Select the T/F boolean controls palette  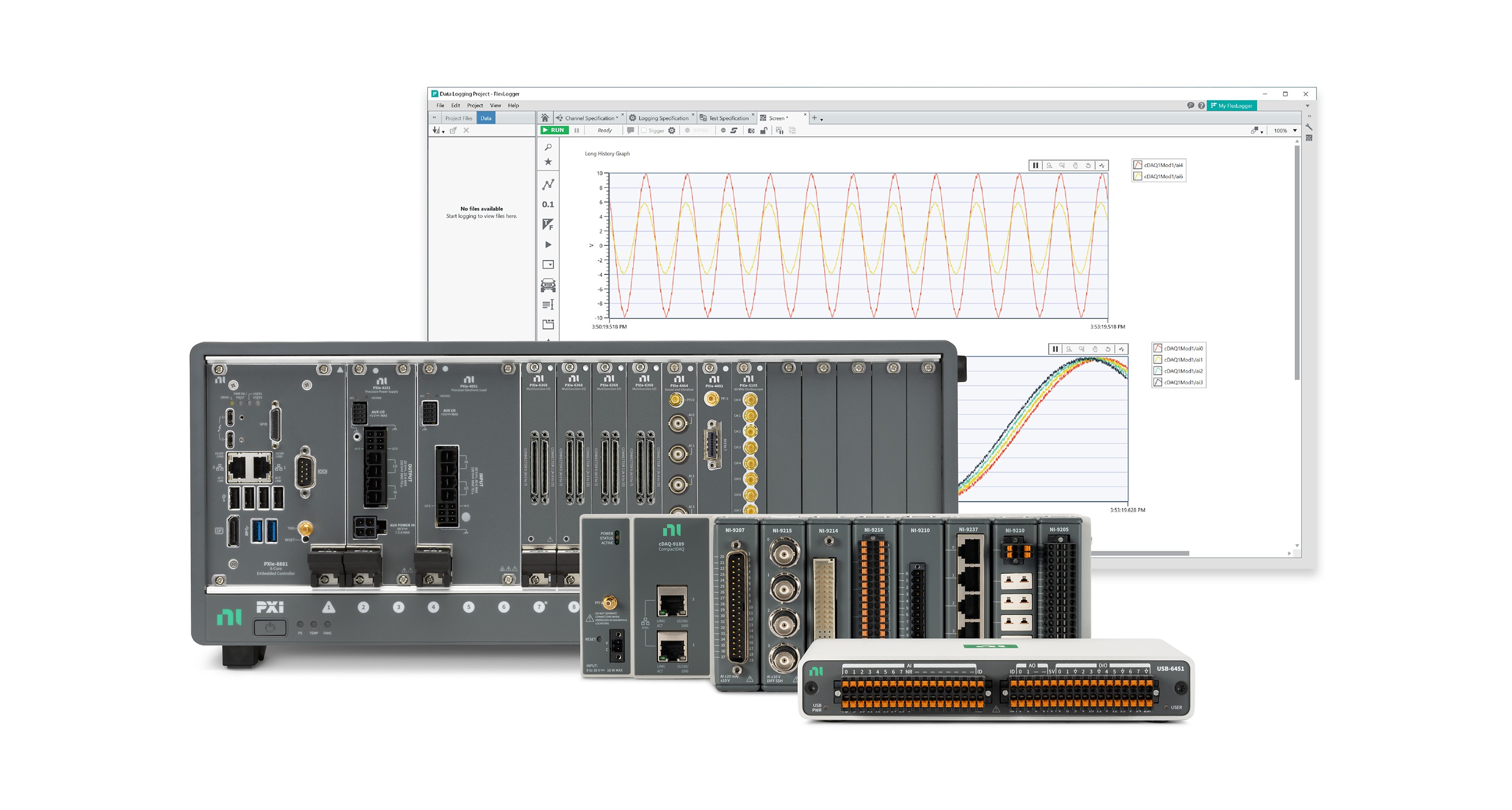pos(548,224)
